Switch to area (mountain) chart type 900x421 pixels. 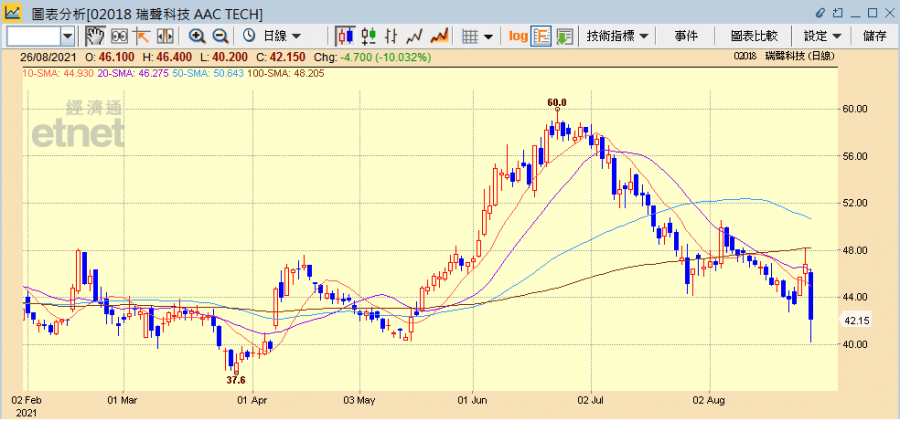437,36
